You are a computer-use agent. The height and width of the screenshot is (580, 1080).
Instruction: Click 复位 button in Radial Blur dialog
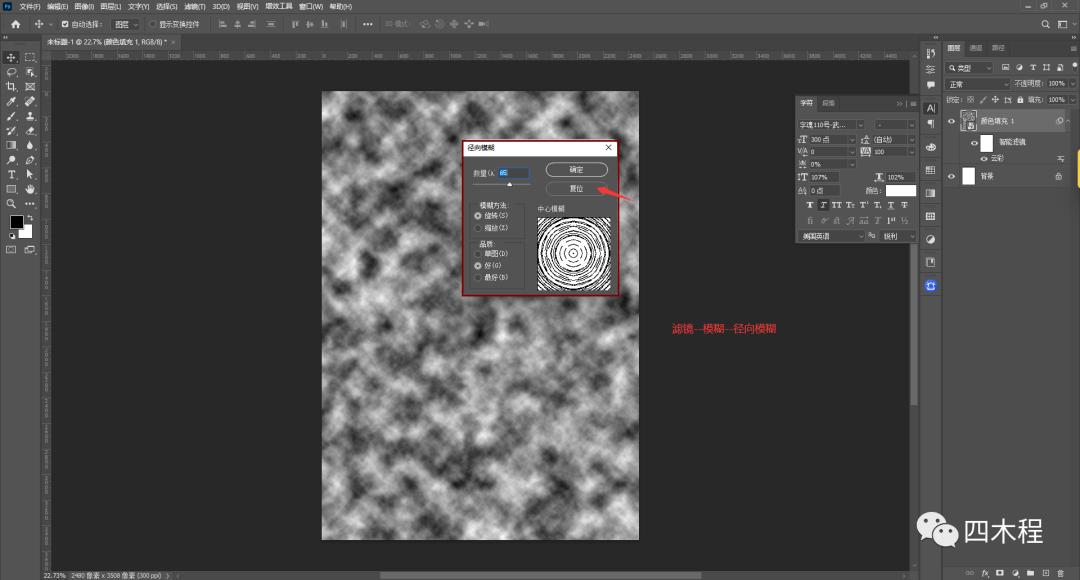[x=577, y=188]
